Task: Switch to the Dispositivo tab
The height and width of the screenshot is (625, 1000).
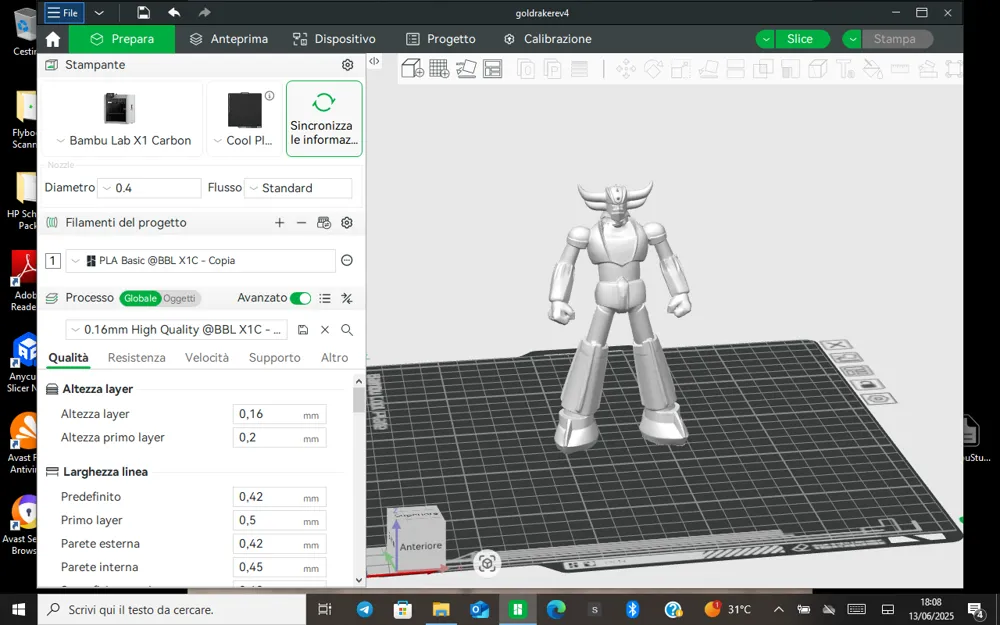Action: (x=334, y=39)
